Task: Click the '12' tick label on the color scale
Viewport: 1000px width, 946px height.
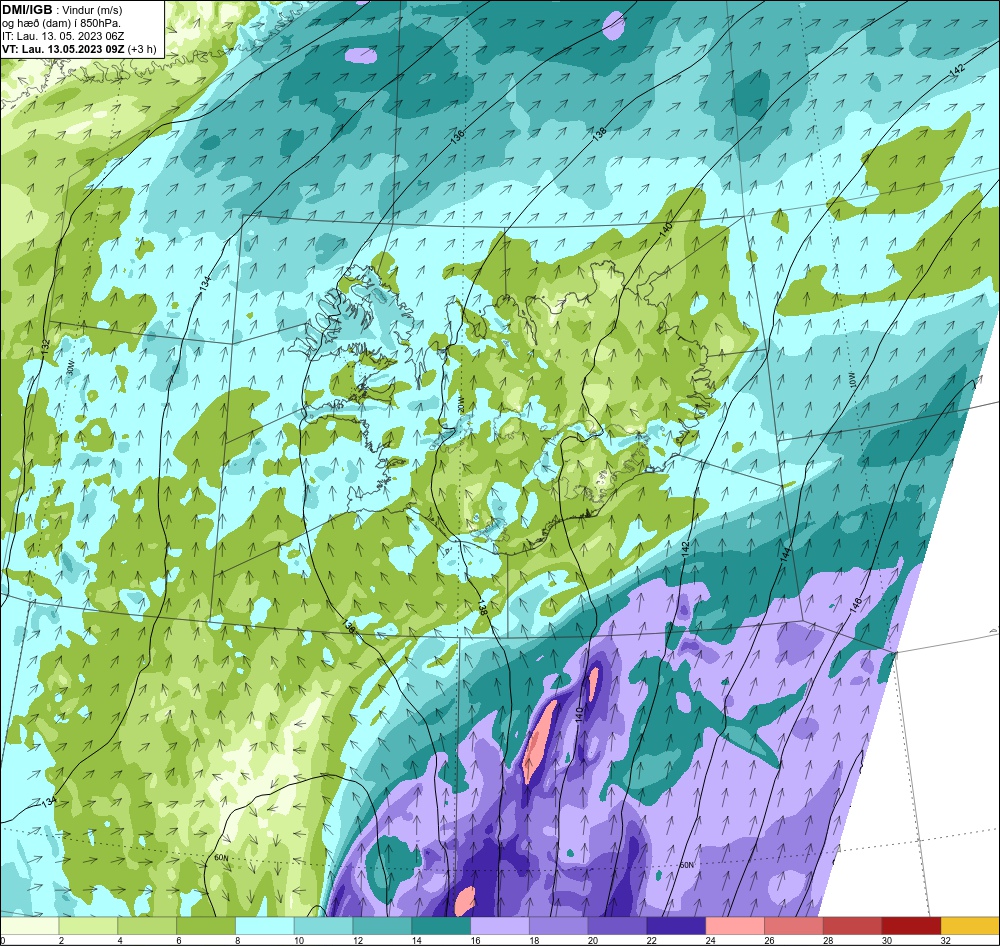Action: tap(358, 940)
